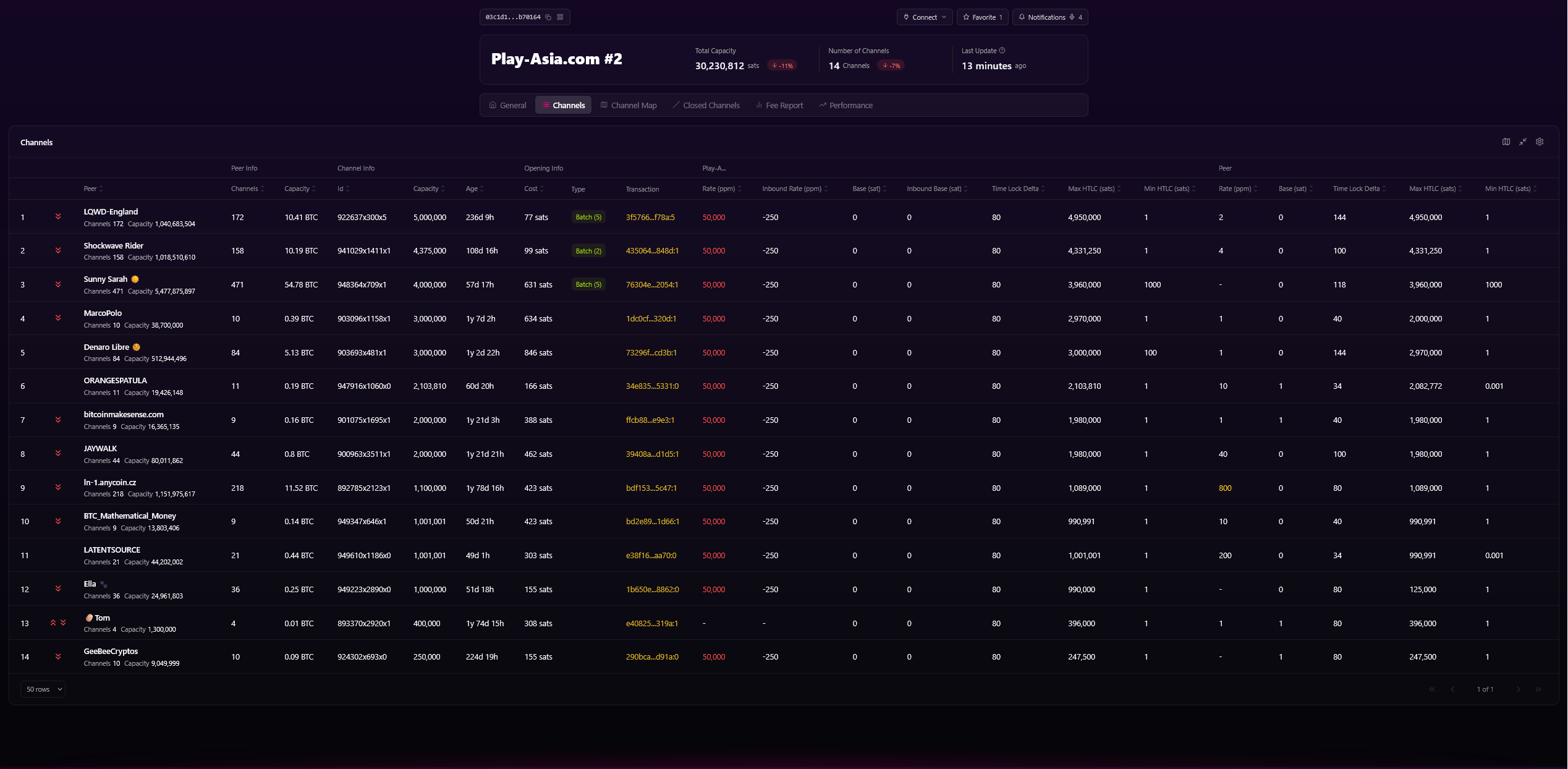The height and width of the screenshot is (769, 1568).
Task: Copy the node public key
Action: pyautogui.click(x=548, y=17)
